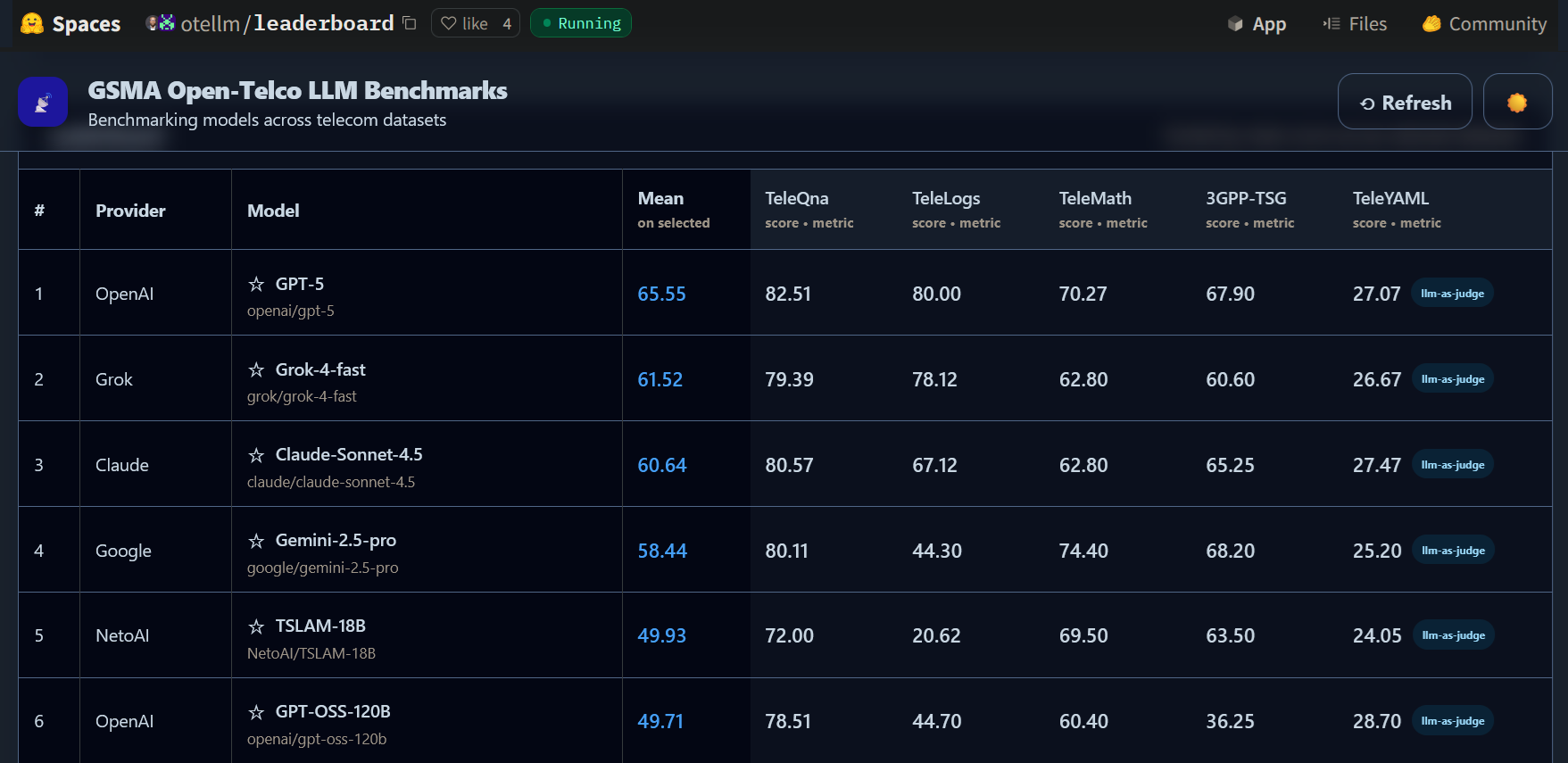Star the GPT-5 model
Screen dimensions: 1568x763
pos(256,284)
